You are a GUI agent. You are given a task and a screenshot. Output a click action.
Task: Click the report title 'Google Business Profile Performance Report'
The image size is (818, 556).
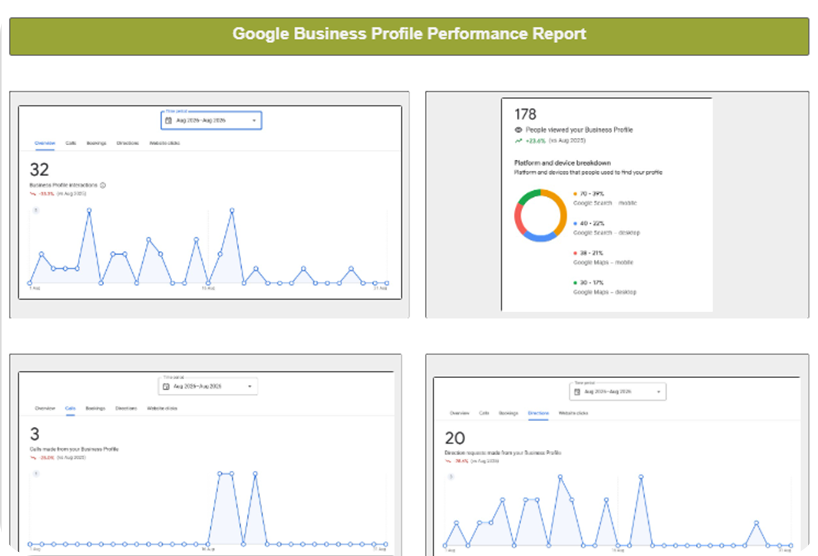[x=409, y=34]
